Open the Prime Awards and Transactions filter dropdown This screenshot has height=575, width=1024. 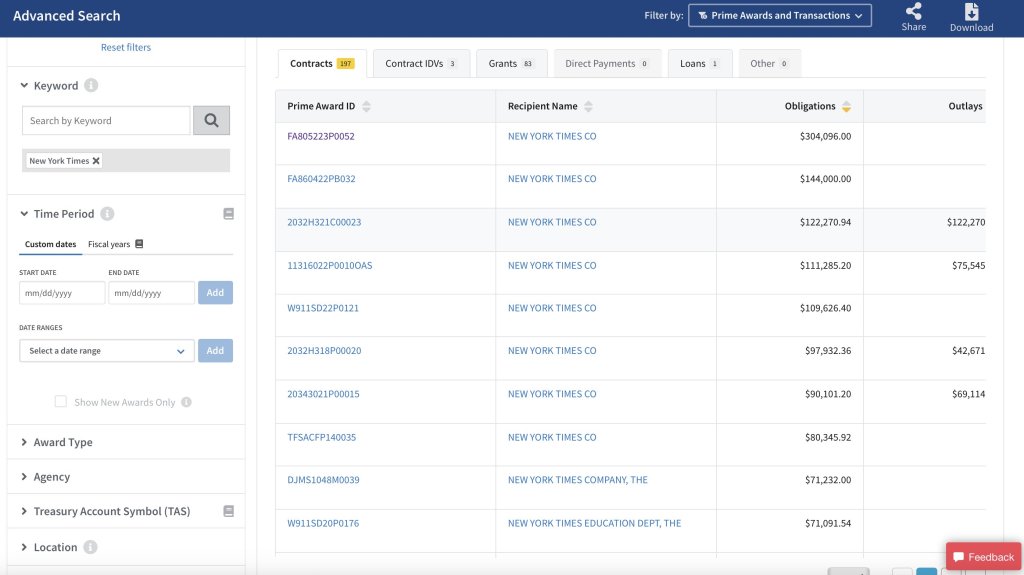click(780, 16)
